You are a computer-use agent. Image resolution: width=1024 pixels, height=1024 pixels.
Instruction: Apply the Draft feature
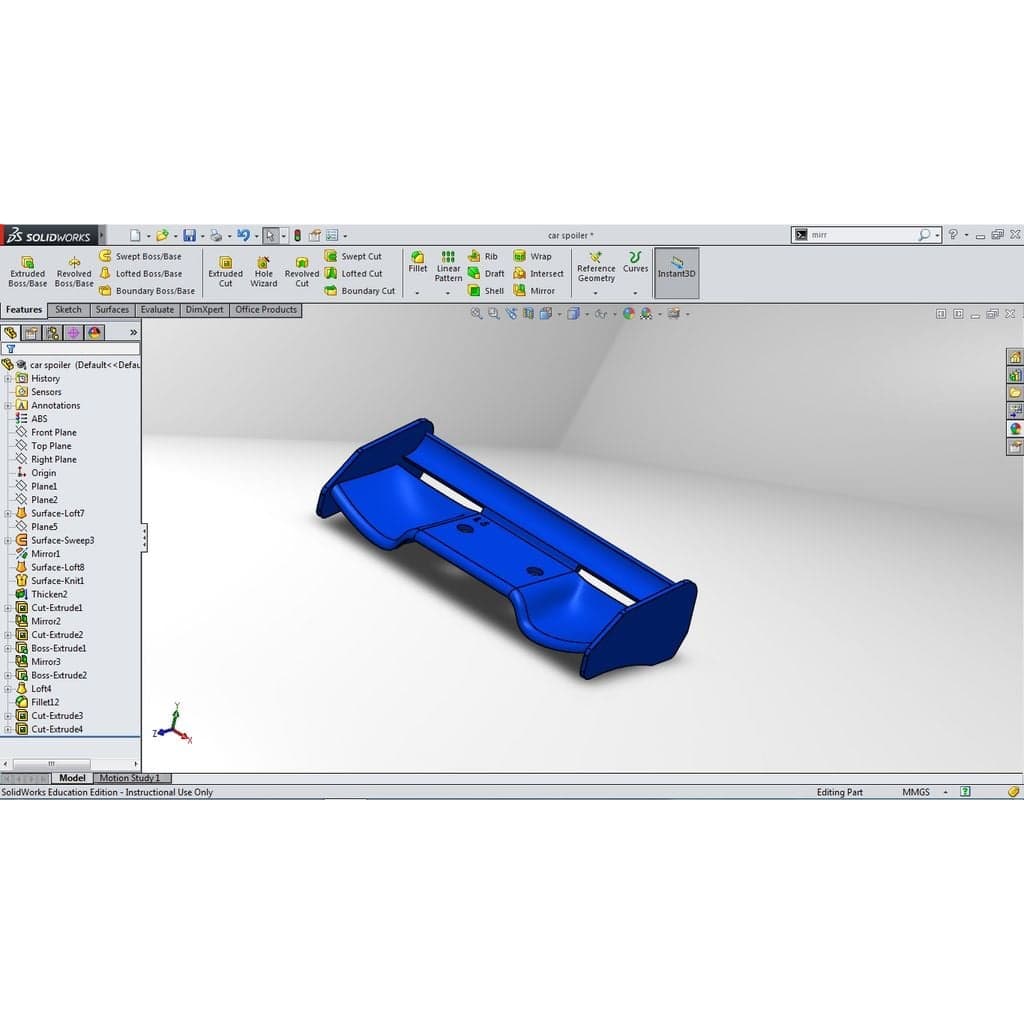click(x=487, y=274)
